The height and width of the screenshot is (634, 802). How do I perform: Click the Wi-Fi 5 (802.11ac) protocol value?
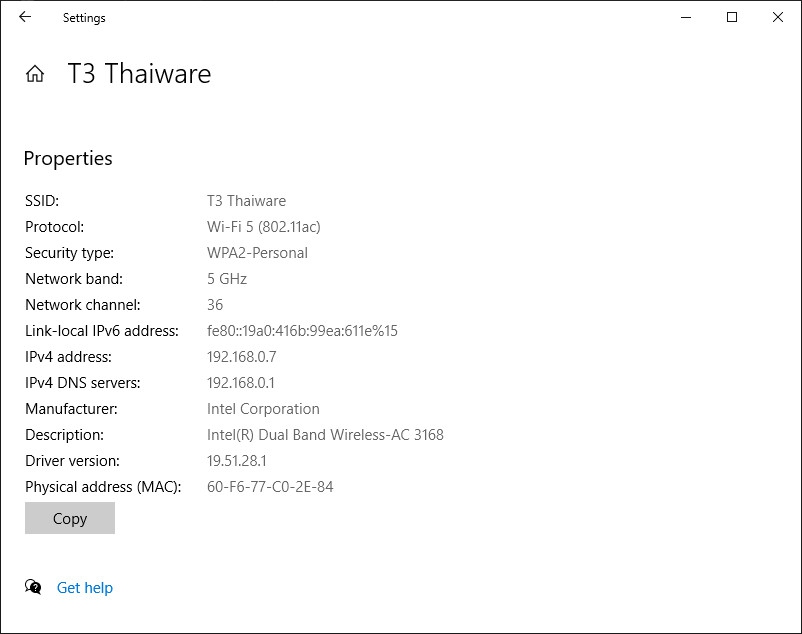[264, 227]
